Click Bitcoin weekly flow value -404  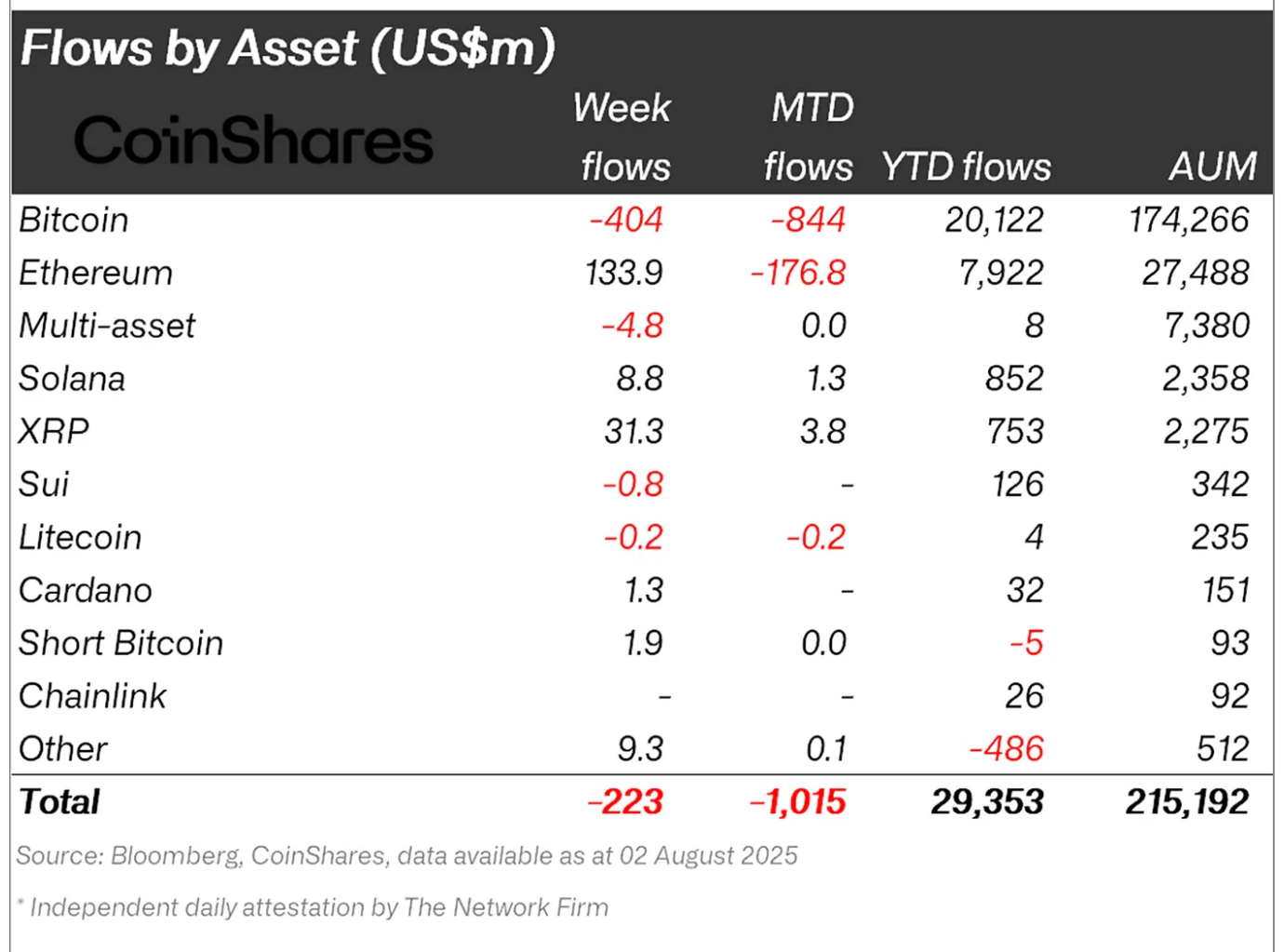pyautogui.click(x=626, y=221)
